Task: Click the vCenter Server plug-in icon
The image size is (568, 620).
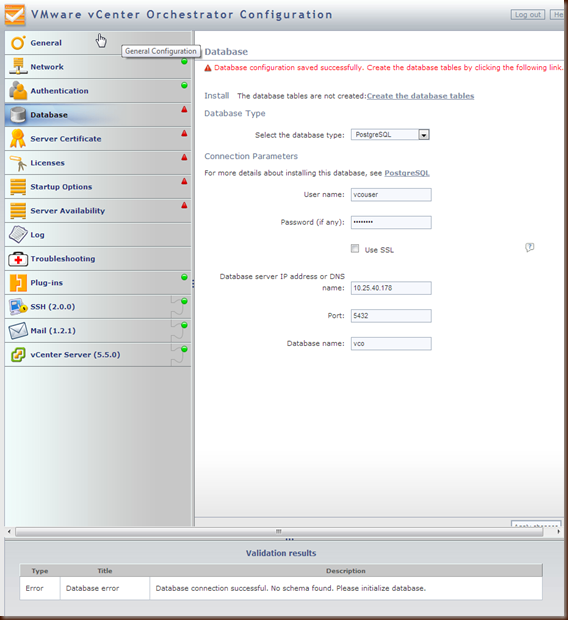Action: (x=18, y=355)
